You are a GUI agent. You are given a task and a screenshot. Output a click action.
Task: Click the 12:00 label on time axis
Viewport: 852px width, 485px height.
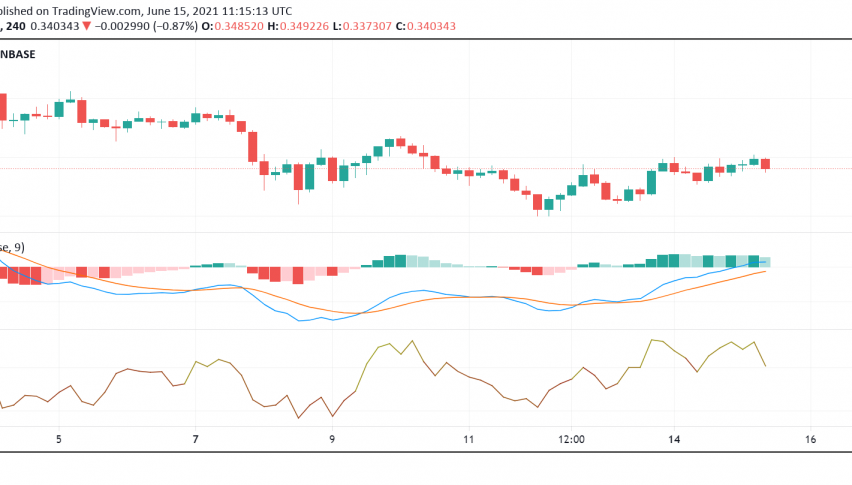coord(571,439)
